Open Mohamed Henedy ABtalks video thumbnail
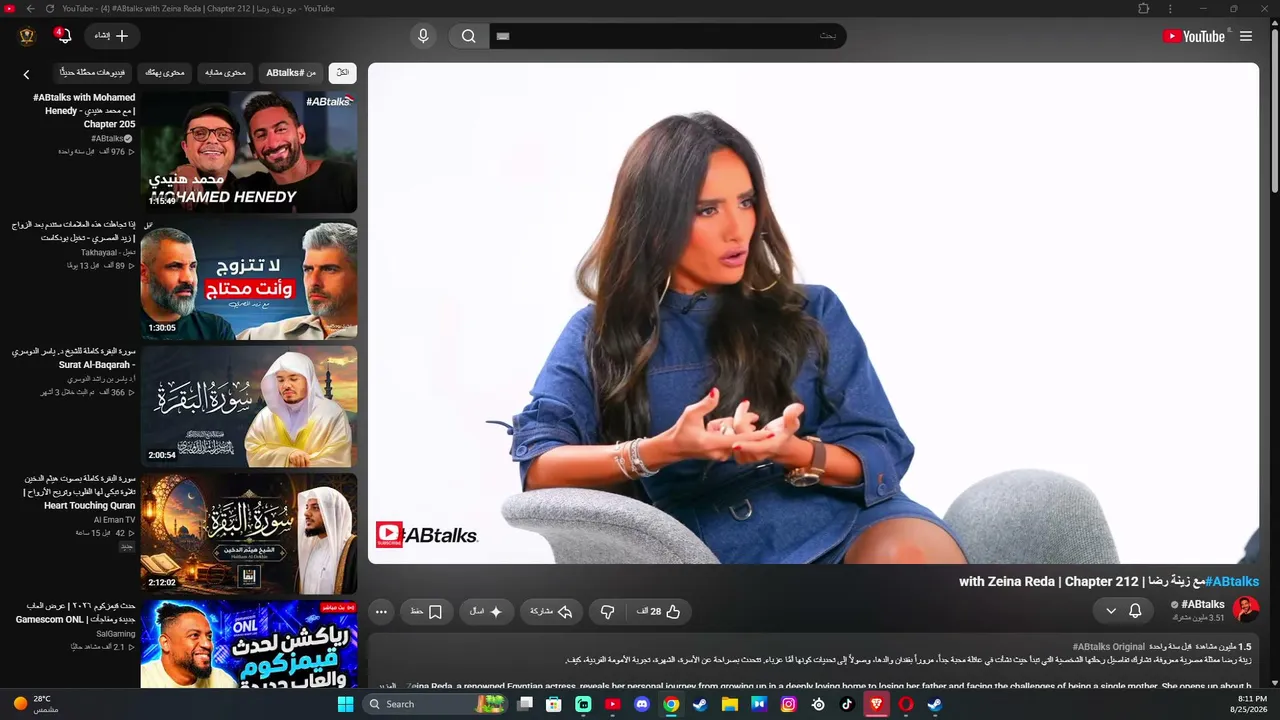This screenshot has height=720, width=1280. click(249, 152)
